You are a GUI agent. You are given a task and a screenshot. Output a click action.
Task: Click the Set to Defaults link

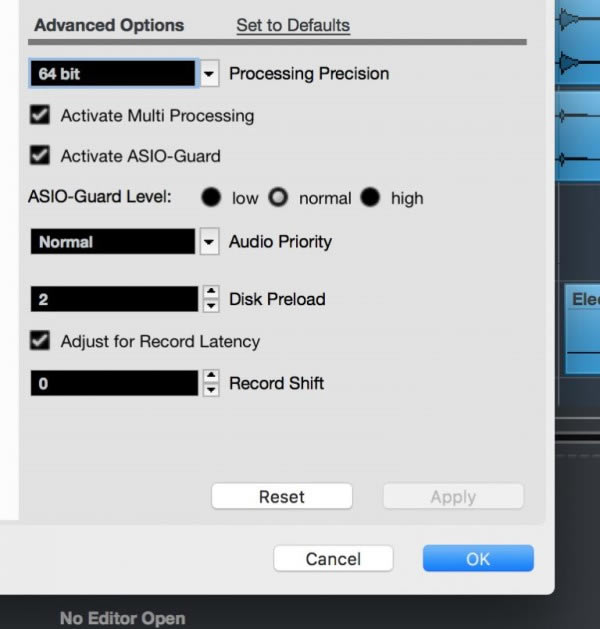coord(293,25)
